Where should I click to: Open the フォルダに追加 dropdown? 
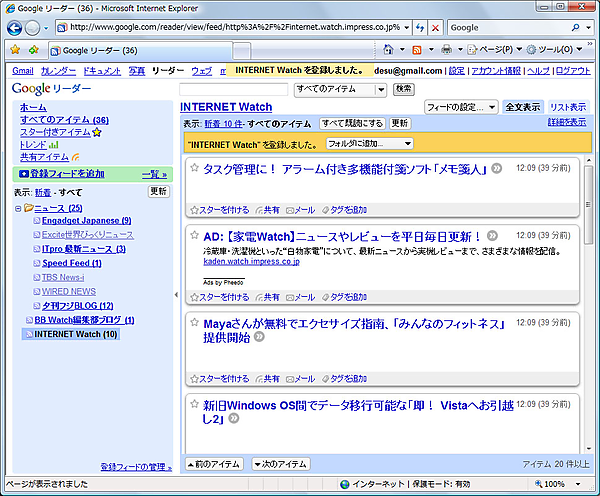pyautogui.click(x=368, y=144)
